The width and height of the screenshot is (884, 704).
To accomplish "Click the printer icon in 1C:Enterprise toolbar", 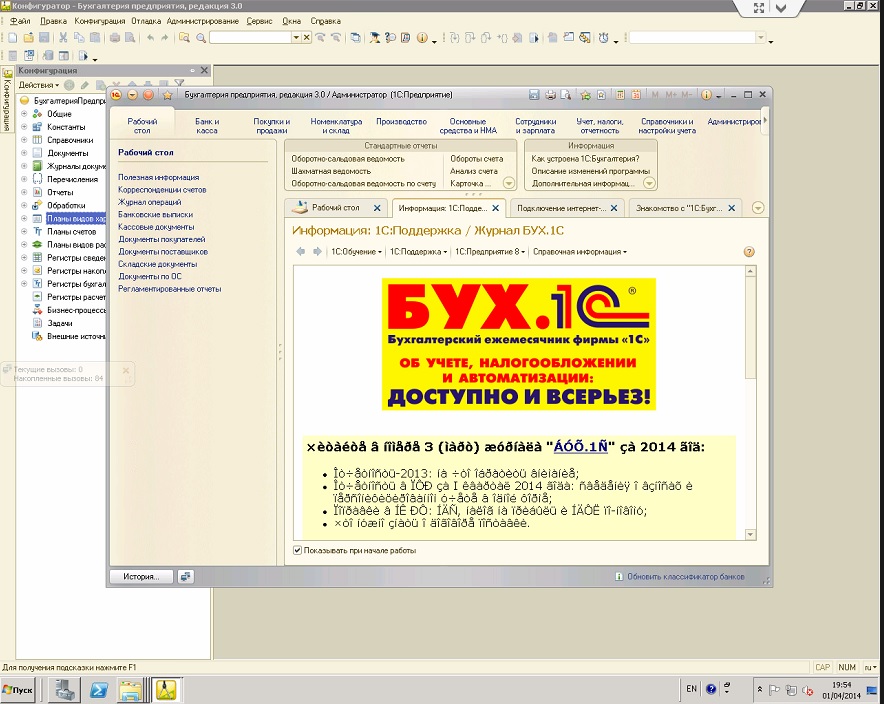I will (550, 95).
